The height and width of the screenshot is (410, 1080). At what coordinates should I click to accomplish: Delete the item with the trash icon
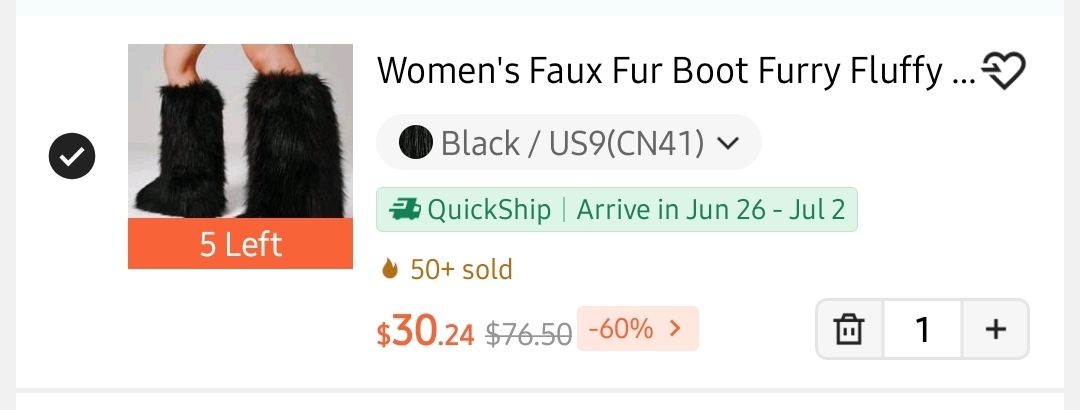(x=849, y=329)
